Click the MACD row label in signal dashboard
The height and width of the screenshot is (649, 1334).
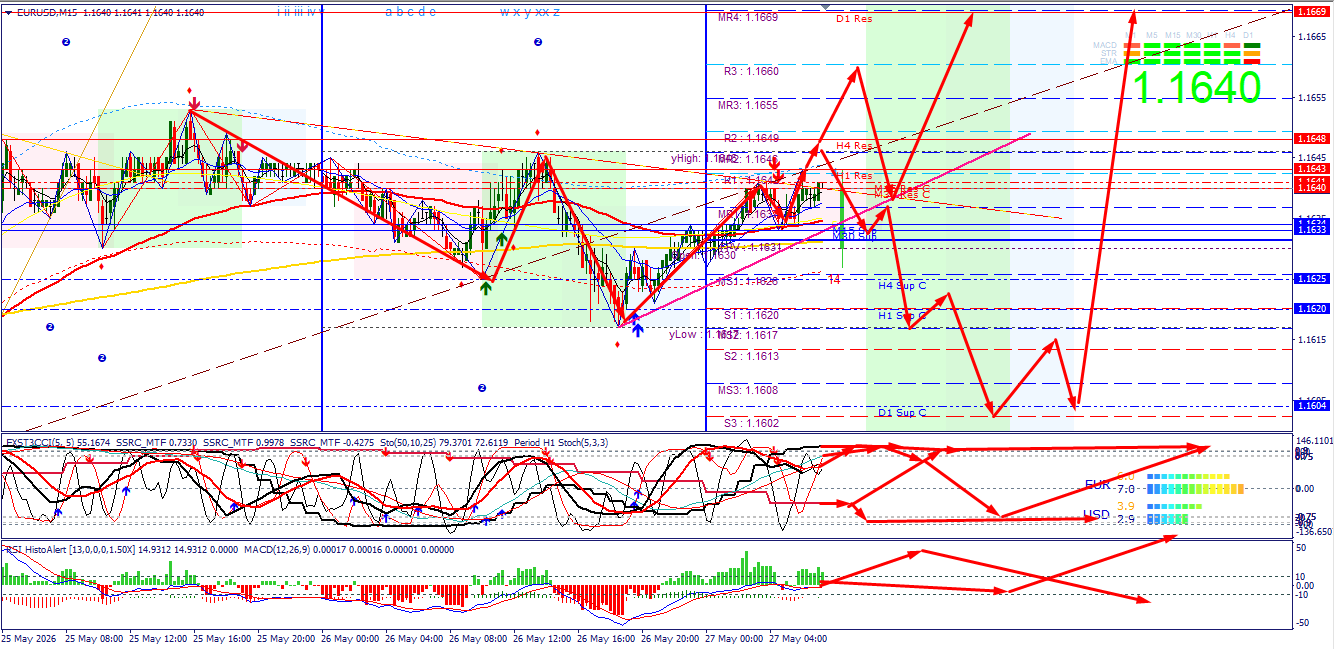1105,45
